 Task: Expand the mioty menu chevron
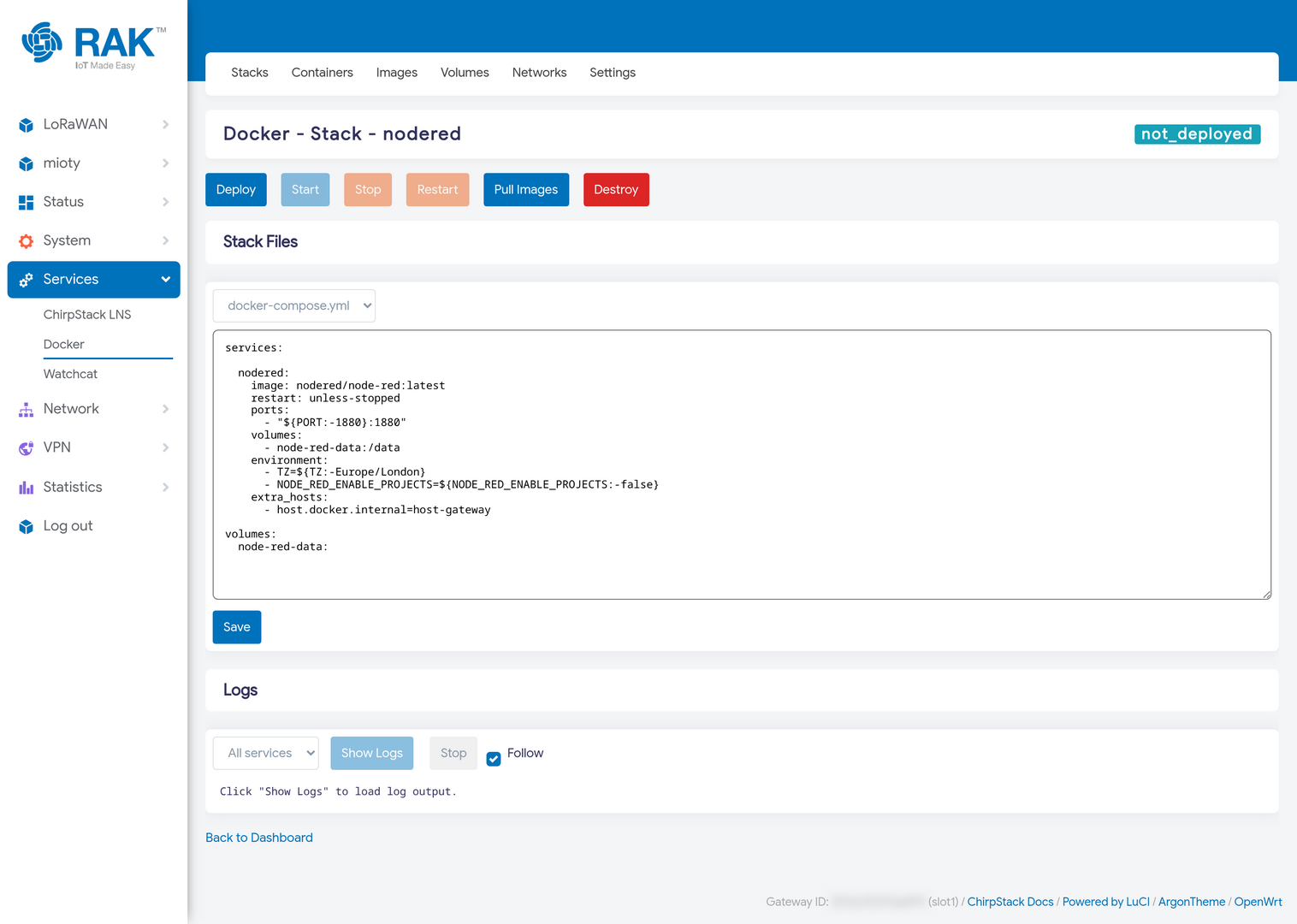[165, 163]
